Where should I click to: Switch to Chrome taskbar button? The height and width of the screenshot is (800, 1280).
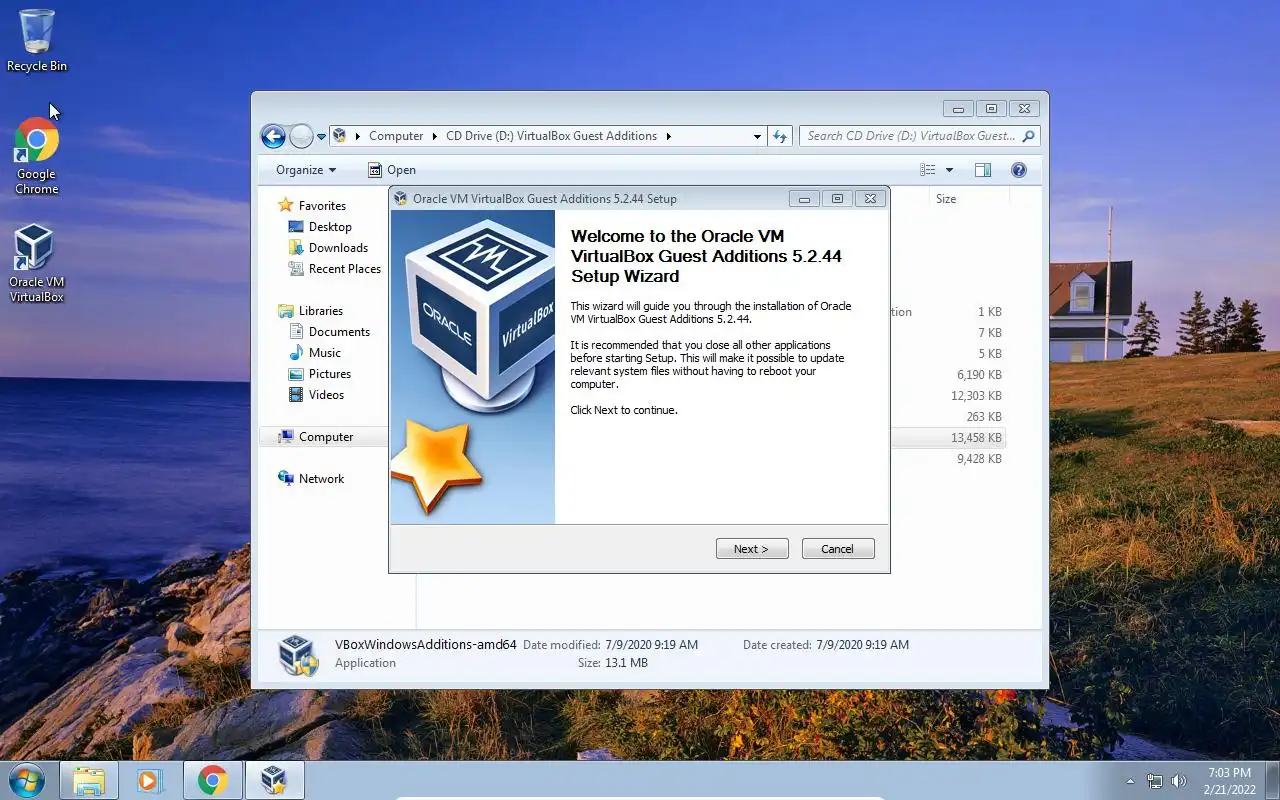click(212, 780)
